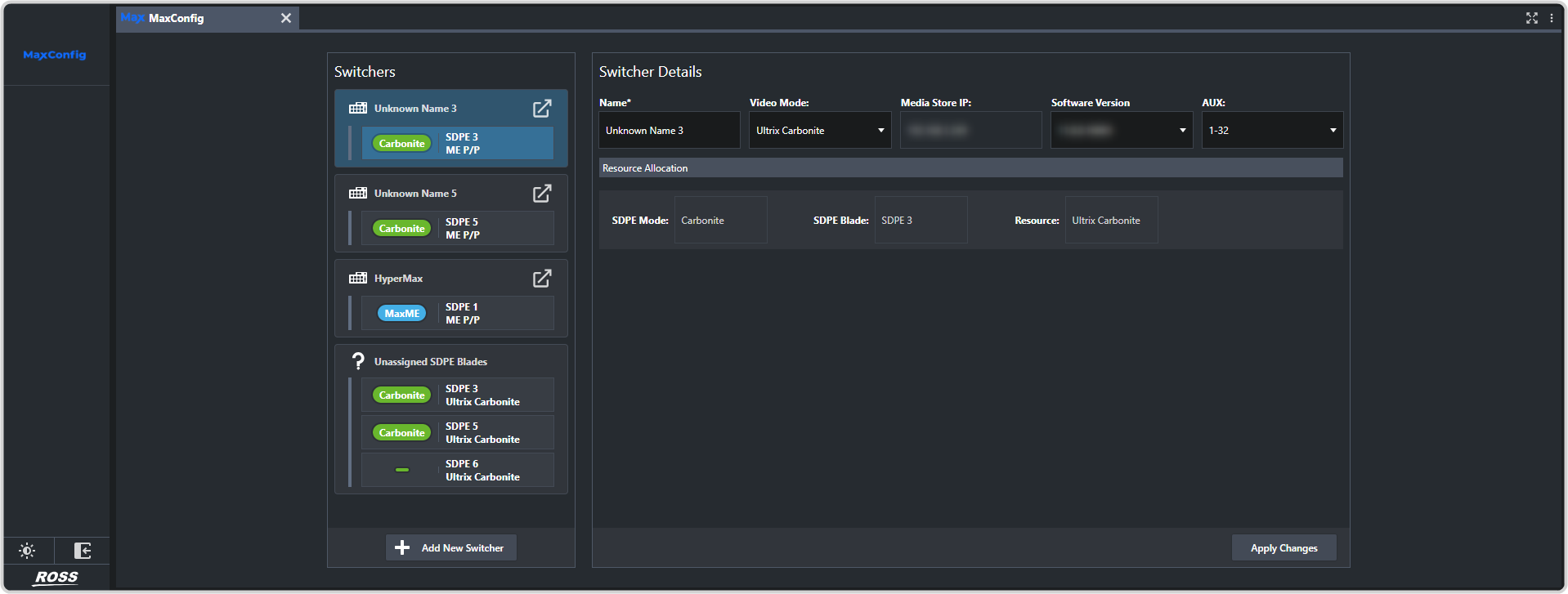Screen dimensions: 1568x594
Task: Click Add New Switcher button
Action: [x=451, y=547]
